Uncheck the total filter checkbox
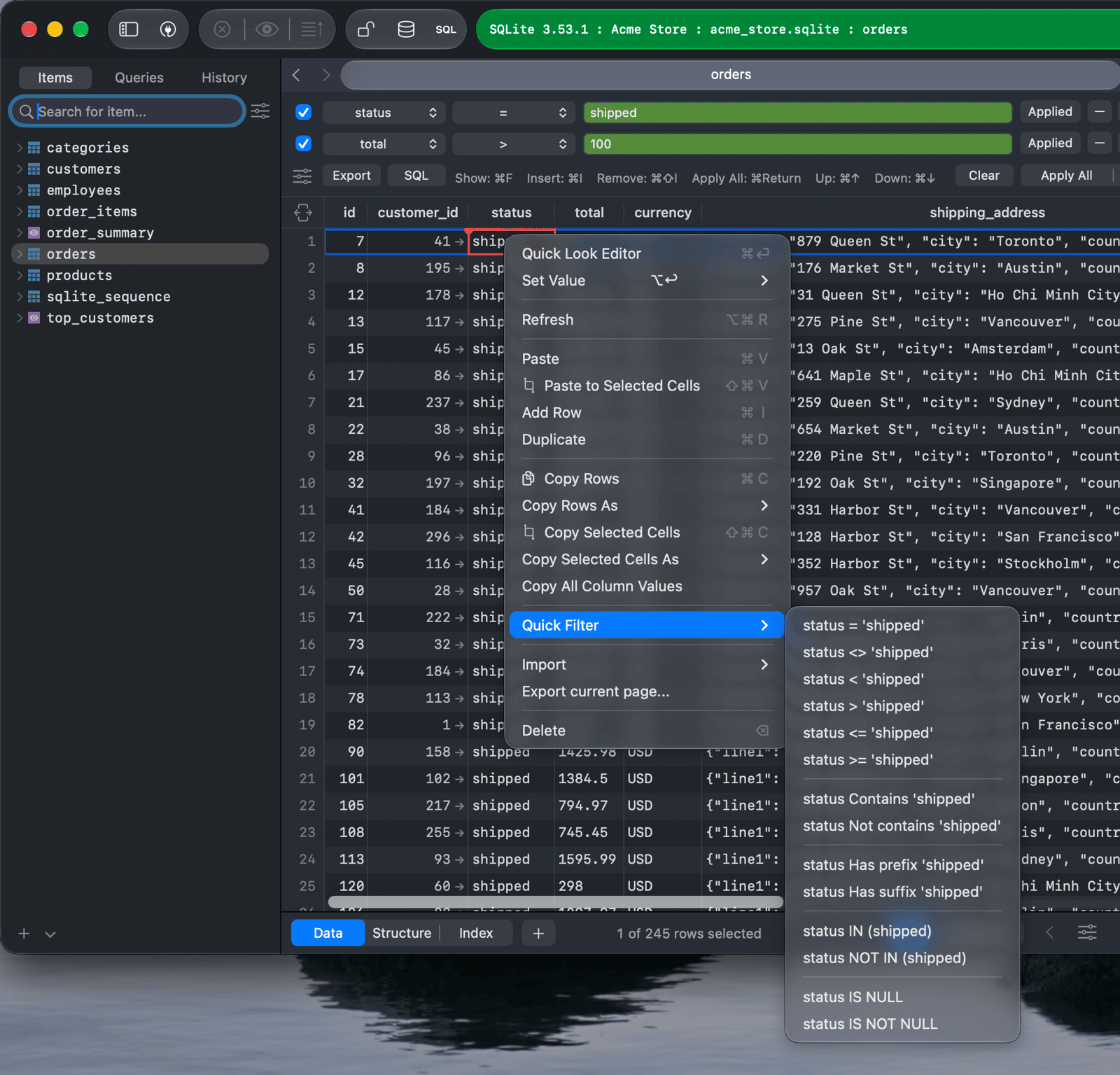The width and height of the screenshot is (1120, 1075). 303,143
